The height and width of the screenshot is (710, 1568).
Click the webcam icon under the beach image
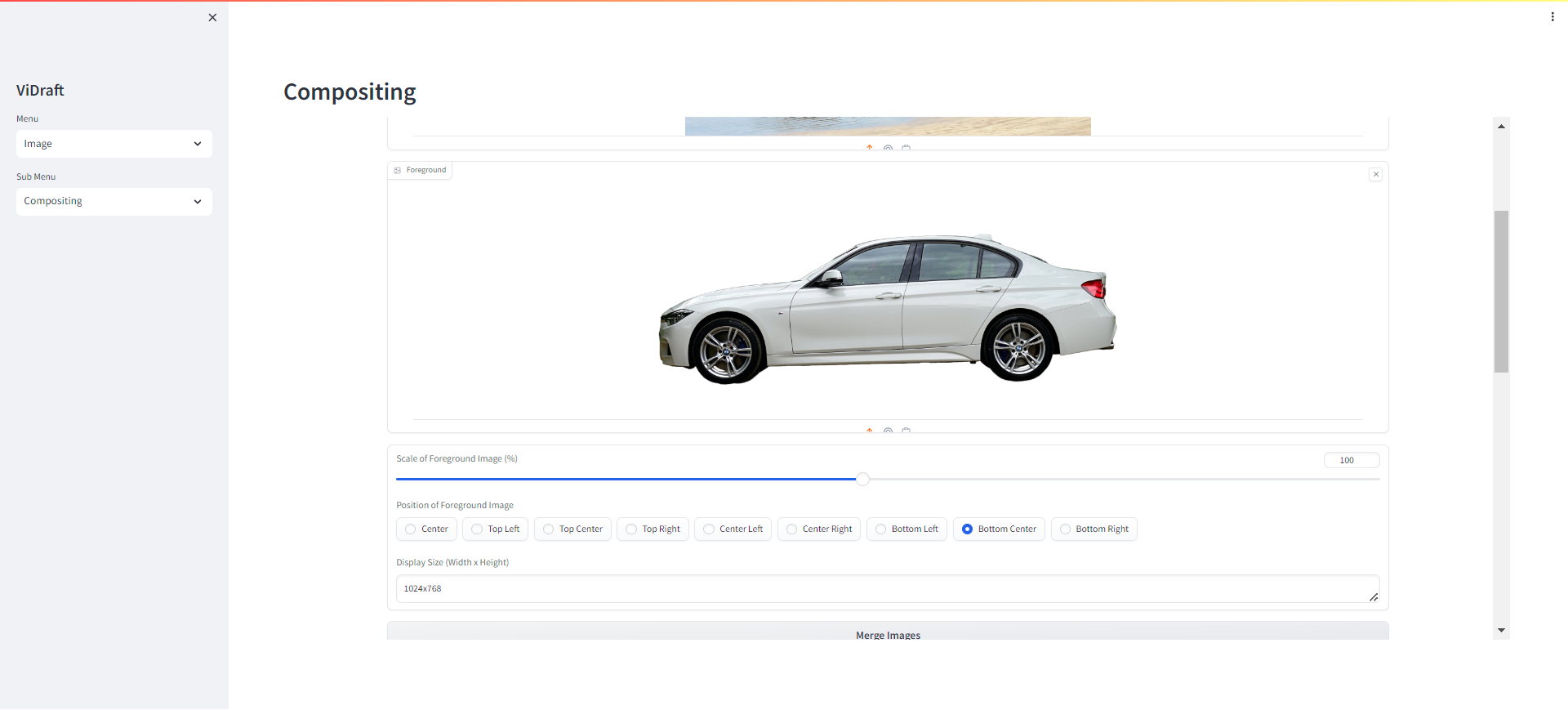click(888, 147)
